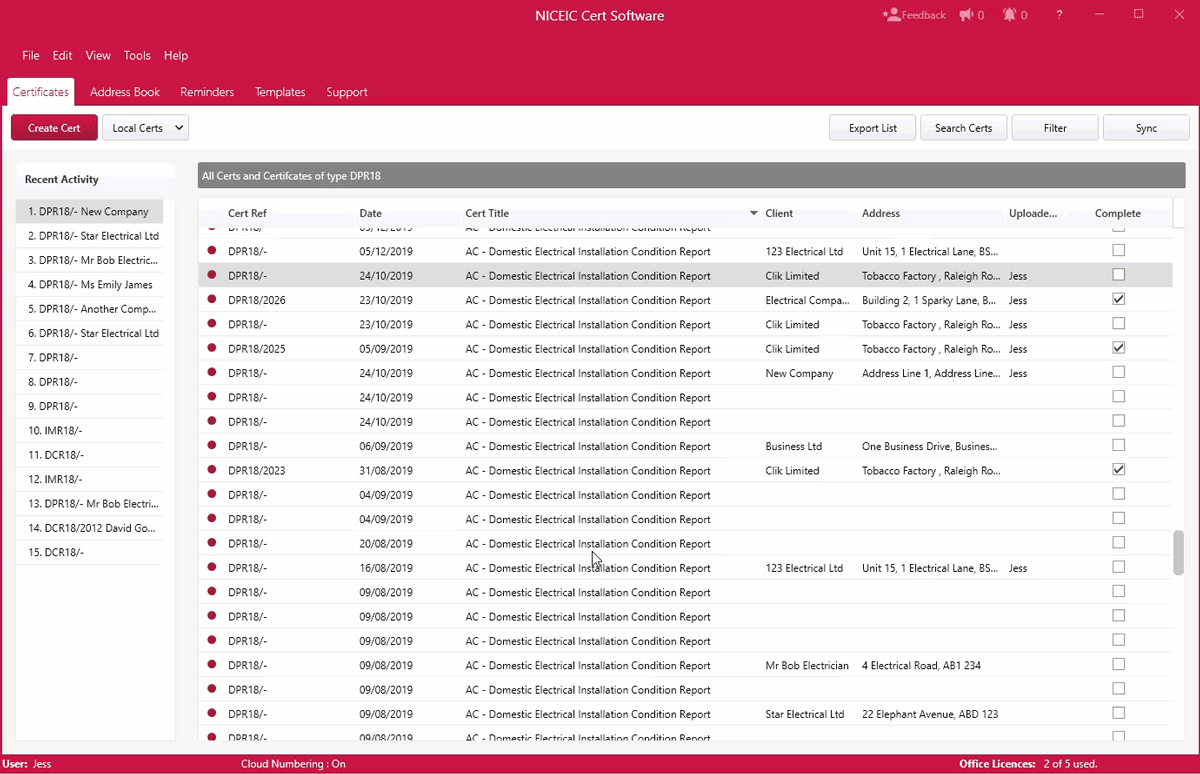Click the red status dot on DPR18/2026 row
Image resolution: width=1200 pixels, height=774 pixels.
(211, 299)
